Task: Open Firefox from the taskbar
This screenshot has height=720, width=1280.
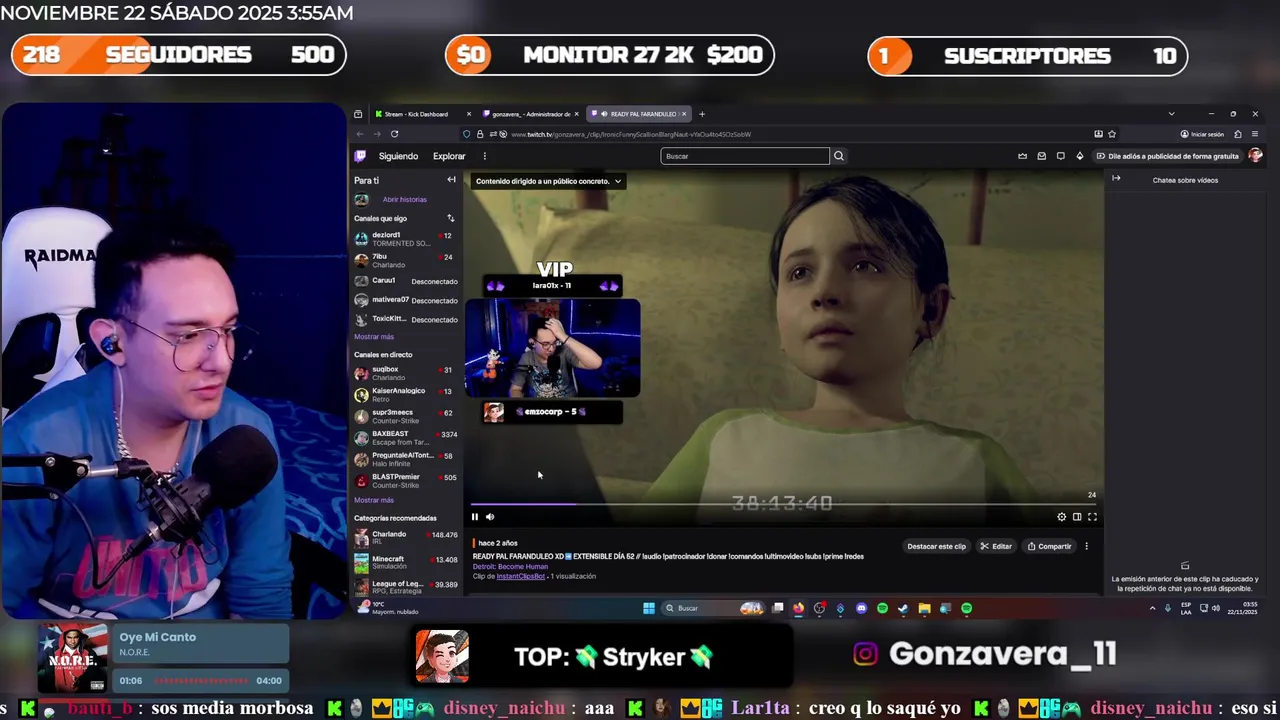Action: pos(798,608)
